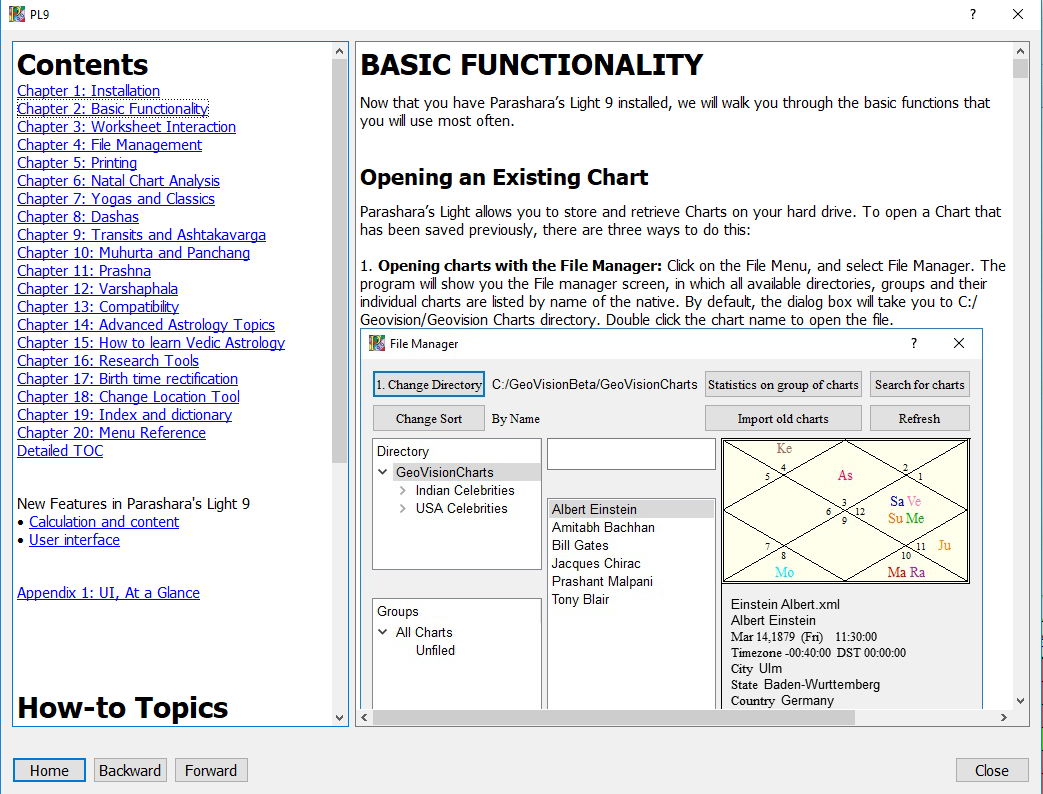Open Chapter 5: Printing link
Screen dimensions: 1043x794
pos(77,163)
